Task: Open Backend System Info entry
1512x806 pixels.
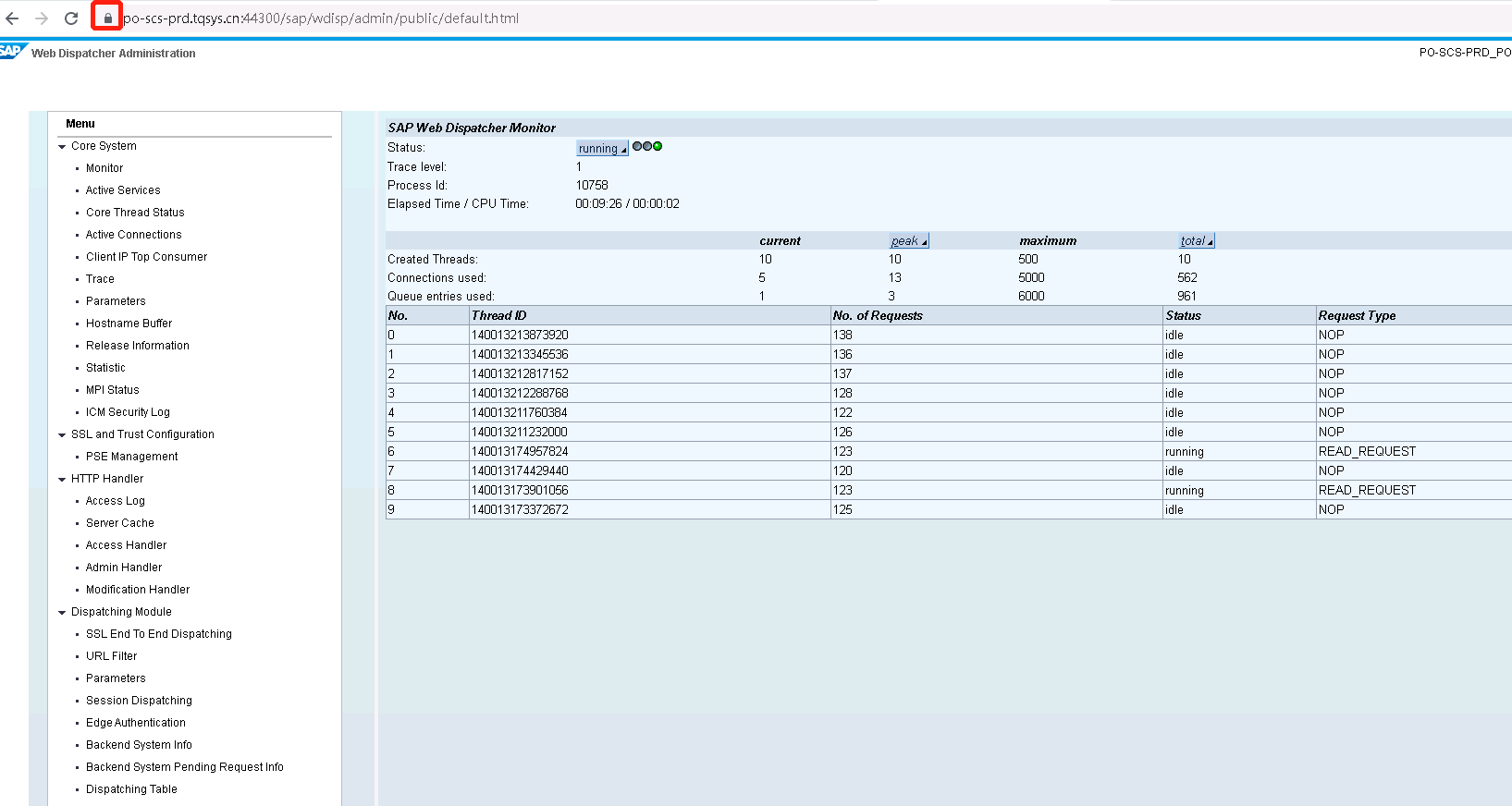Action: (139, 745)
